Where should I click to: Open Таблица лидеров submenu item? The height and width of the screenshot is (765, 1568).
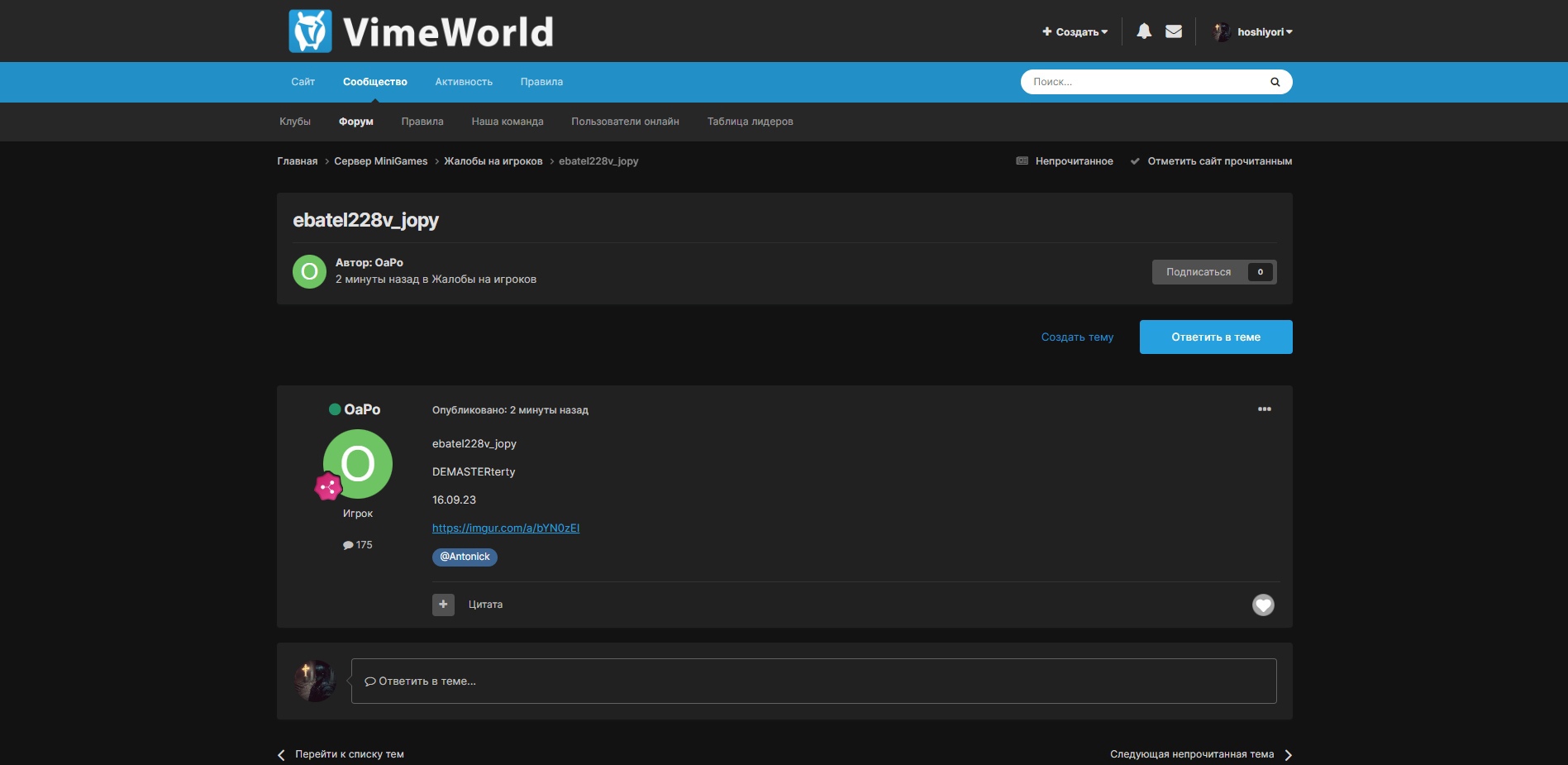point(750,122)
